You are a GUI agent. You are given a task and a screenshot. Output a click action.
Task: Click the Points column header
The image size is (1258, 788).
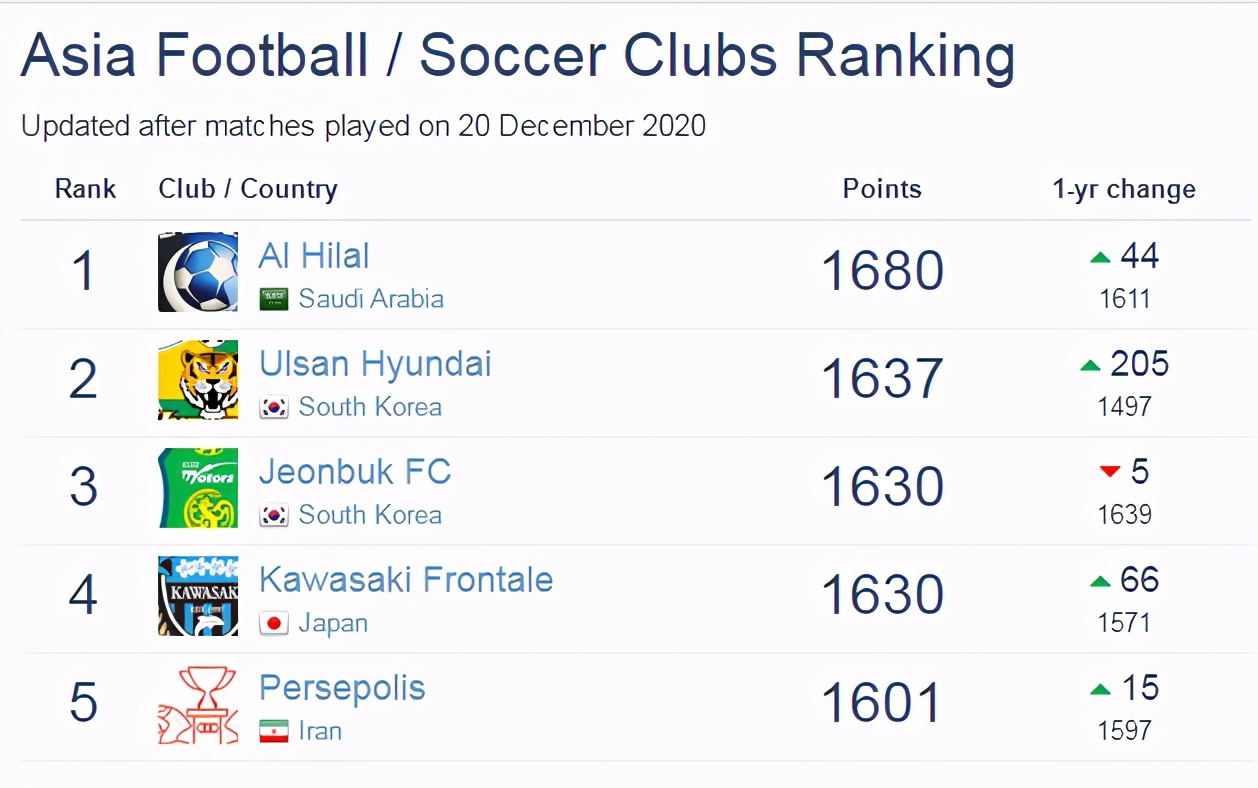coord(882,189)
